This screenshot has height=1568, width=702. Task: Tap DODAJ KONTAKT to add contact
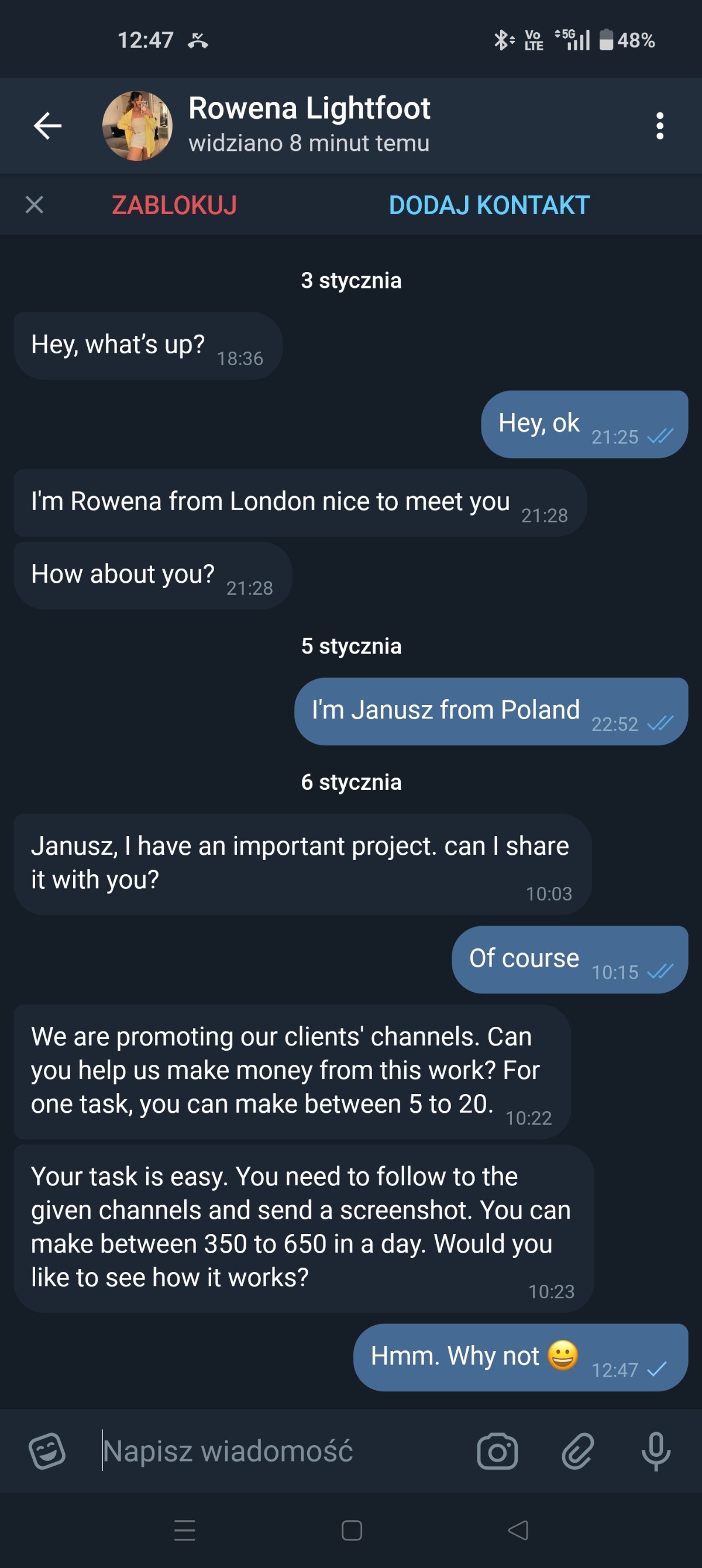click(489, 205)
